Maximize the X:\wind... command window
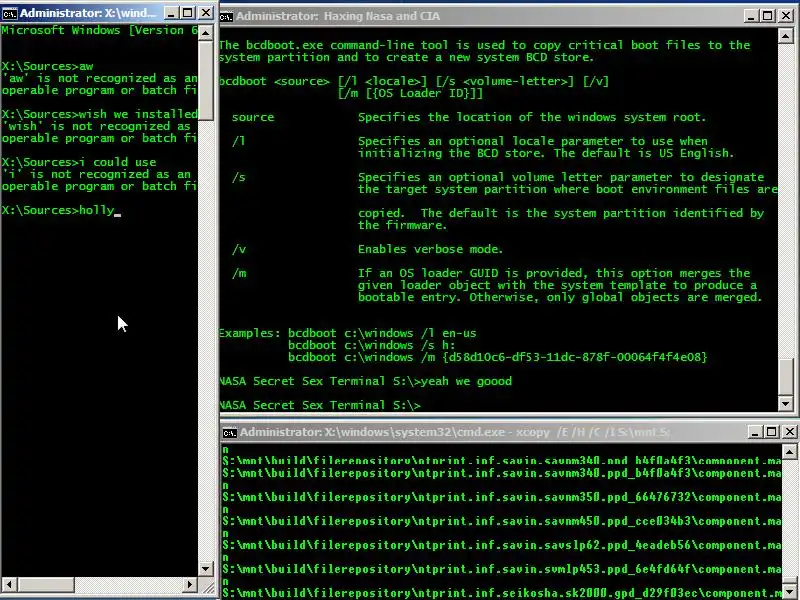800x600 pixels. pos(188,13)
